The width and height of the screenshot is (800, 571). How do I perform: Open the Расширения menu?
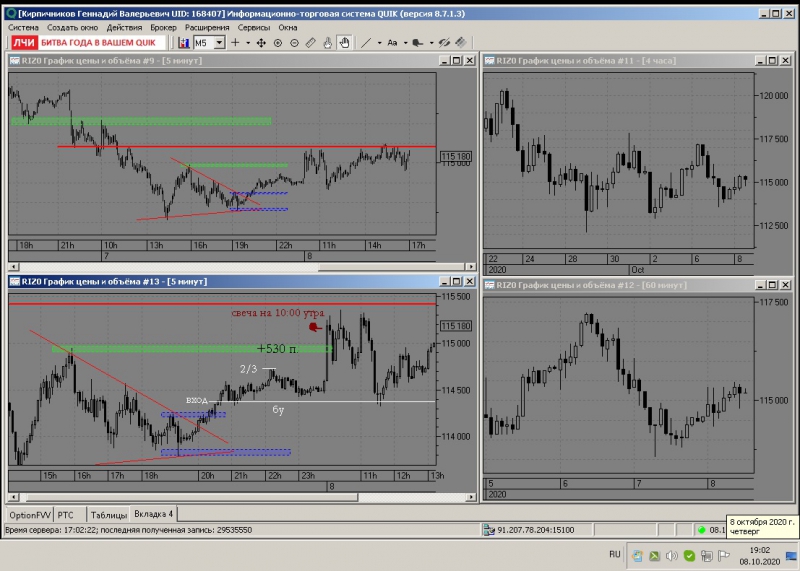coord(207,28)
